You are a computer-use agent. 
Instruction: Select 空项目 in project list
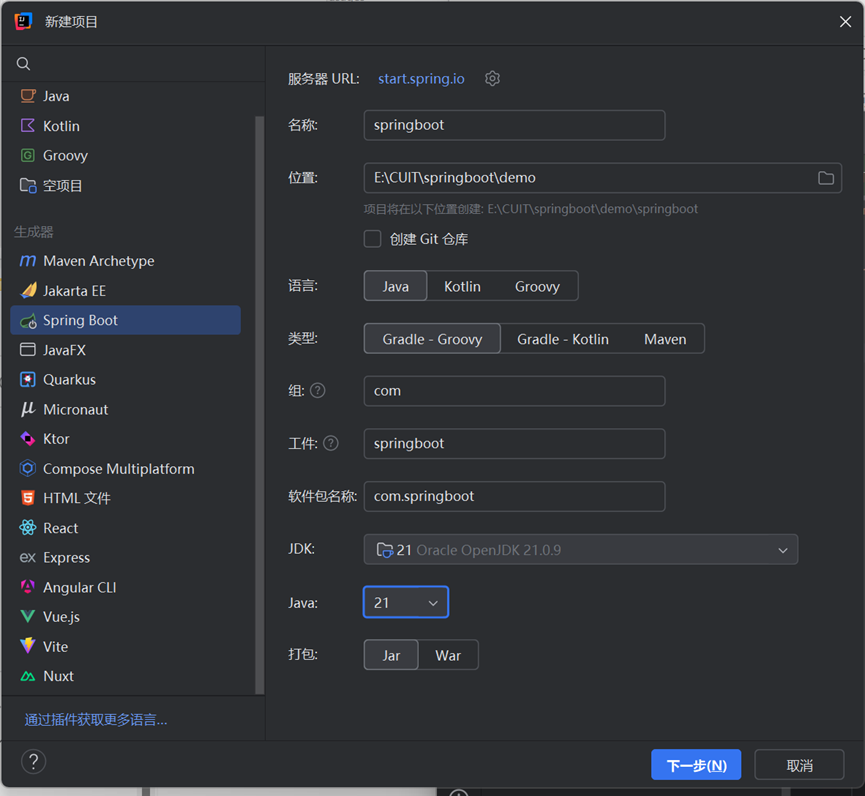[x=126, y=185]
